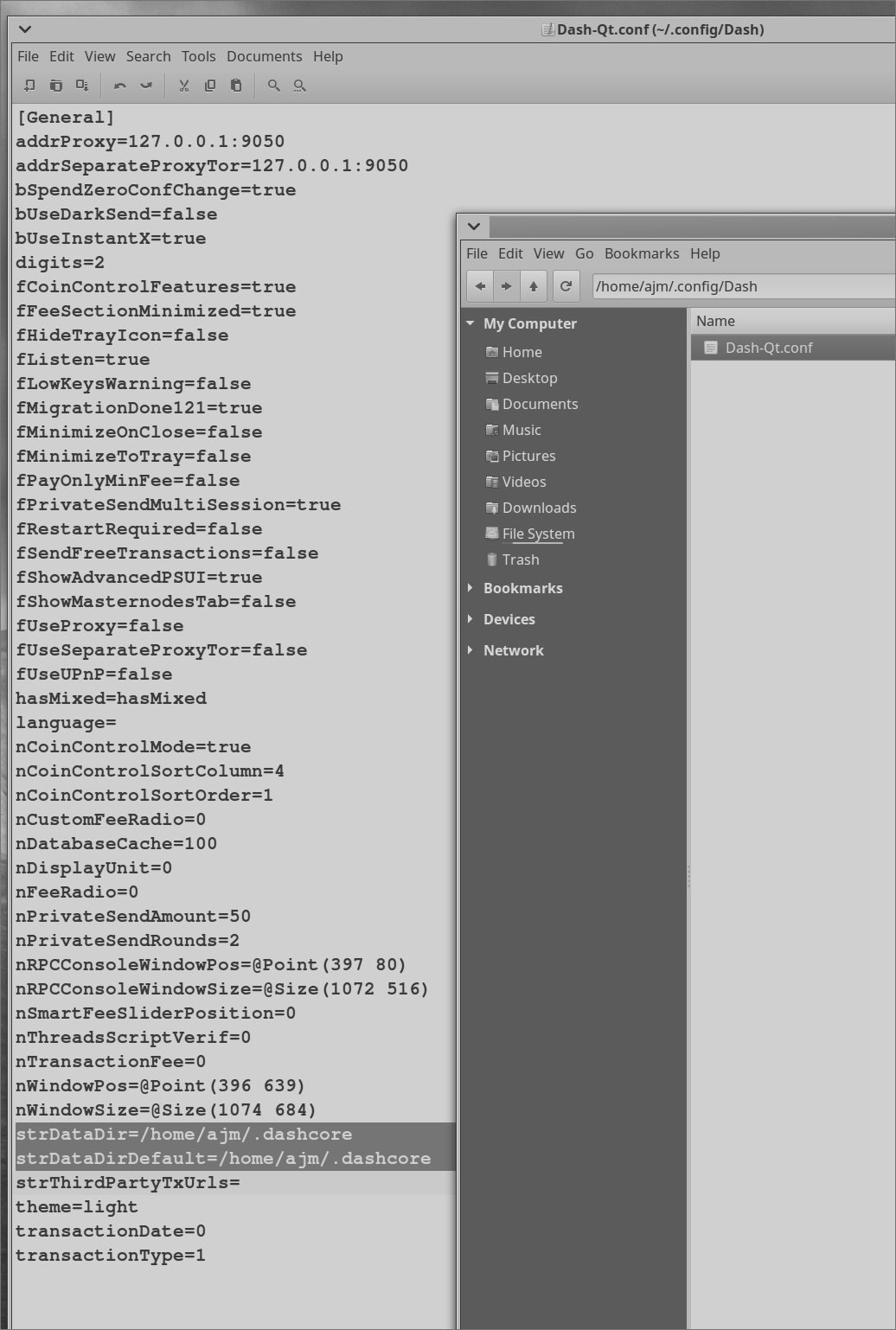Open the file manager Help menu
This screenshot has height=1330, width=896.
point(705,253)
